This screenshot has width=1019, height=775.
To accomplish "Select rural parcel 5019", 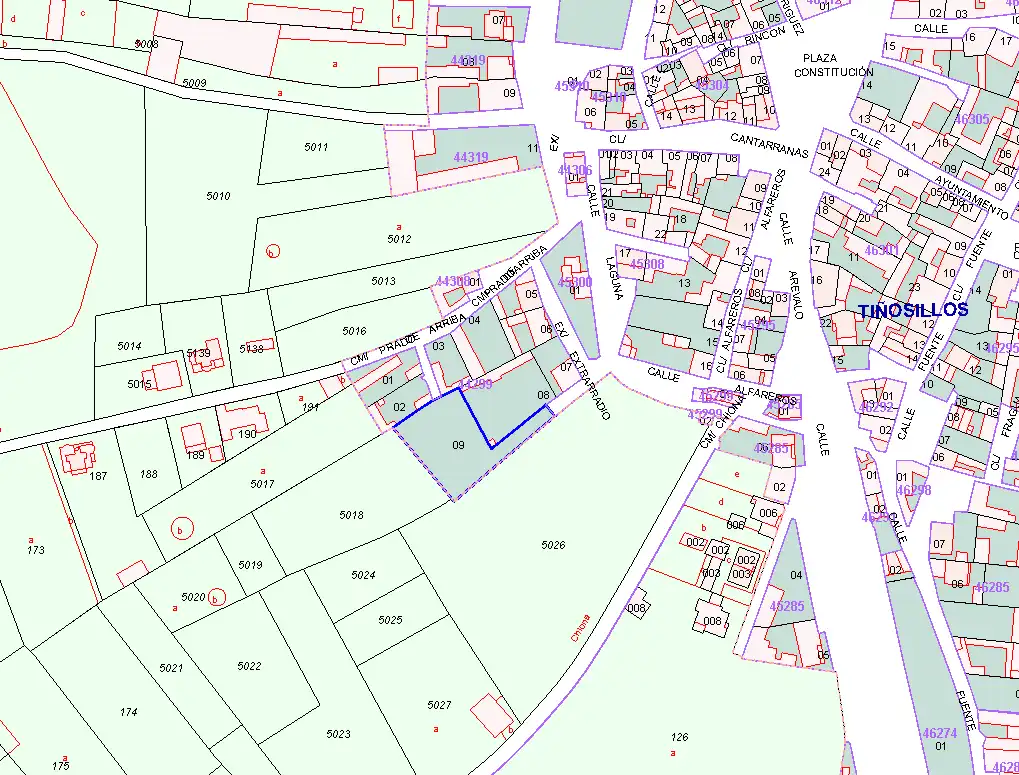I will pos(250,565).
